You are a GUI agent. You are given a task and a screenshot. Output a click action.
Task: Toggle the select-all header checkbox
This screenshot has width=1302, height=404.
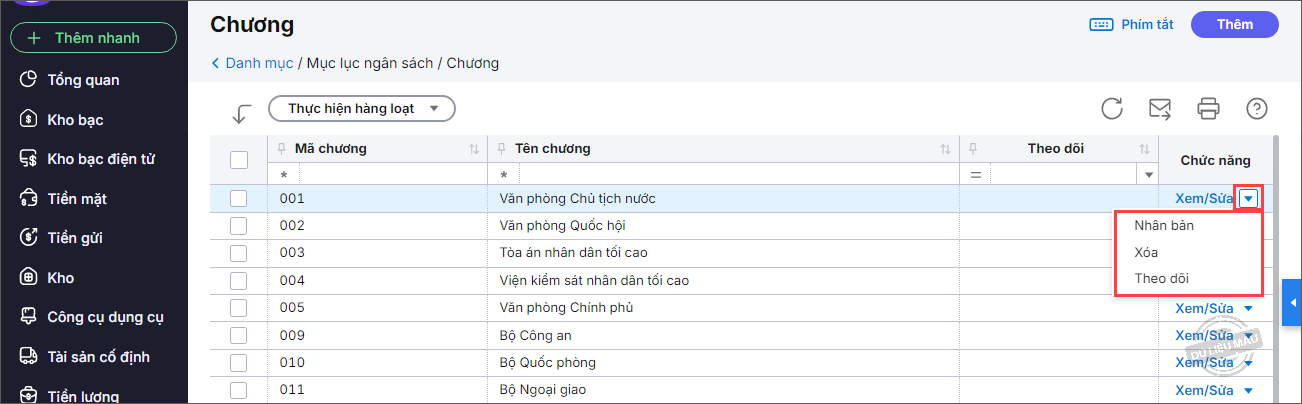(239, 160)
